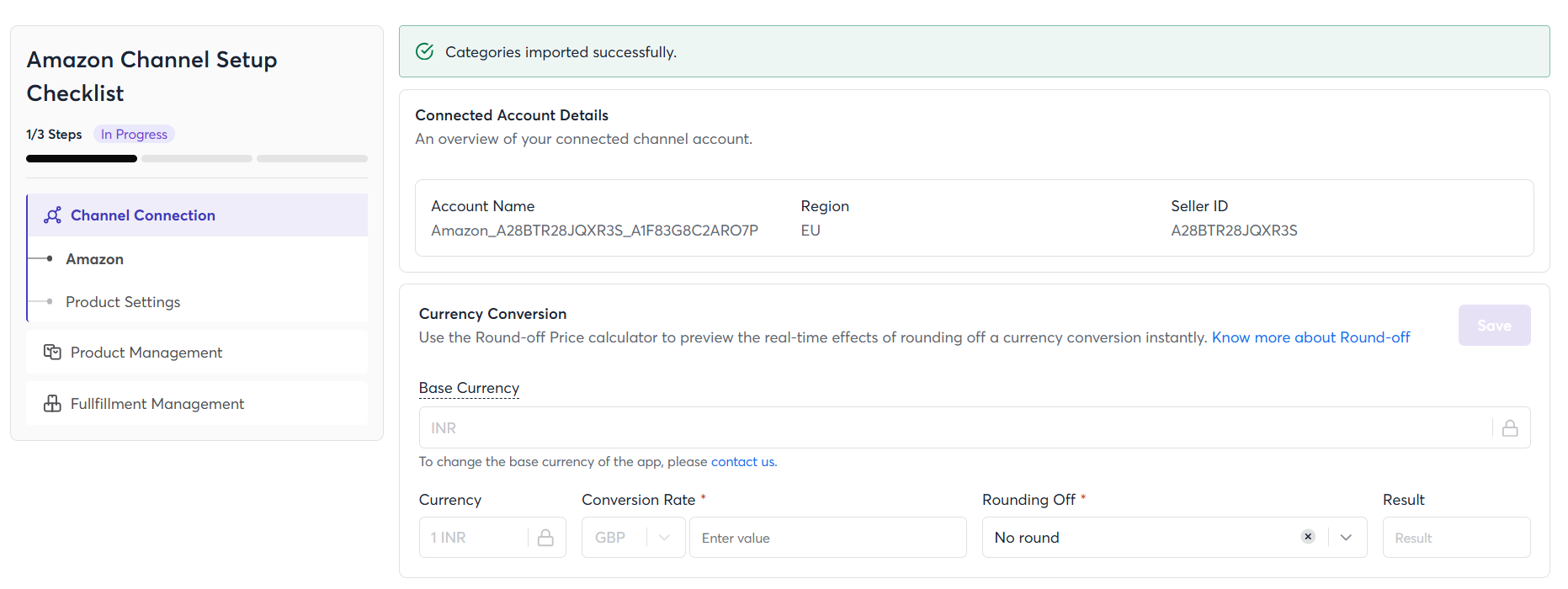Click the Result field
1568x589 pixels.
1455,538
